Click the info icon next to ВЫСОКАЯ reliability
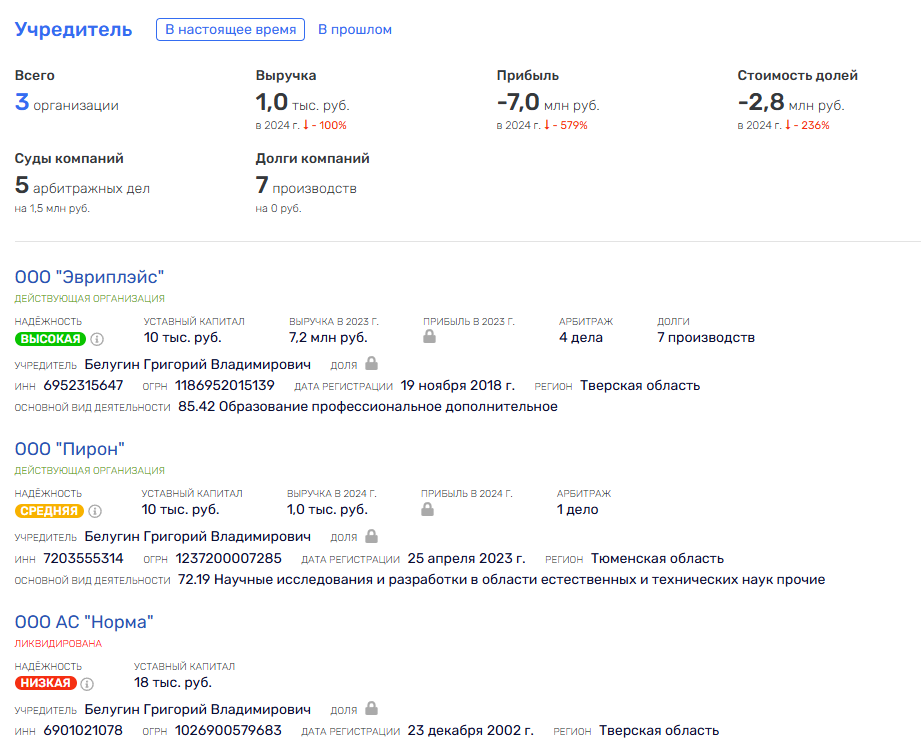This screenshot has width=921, height=743. click(98, 339)
